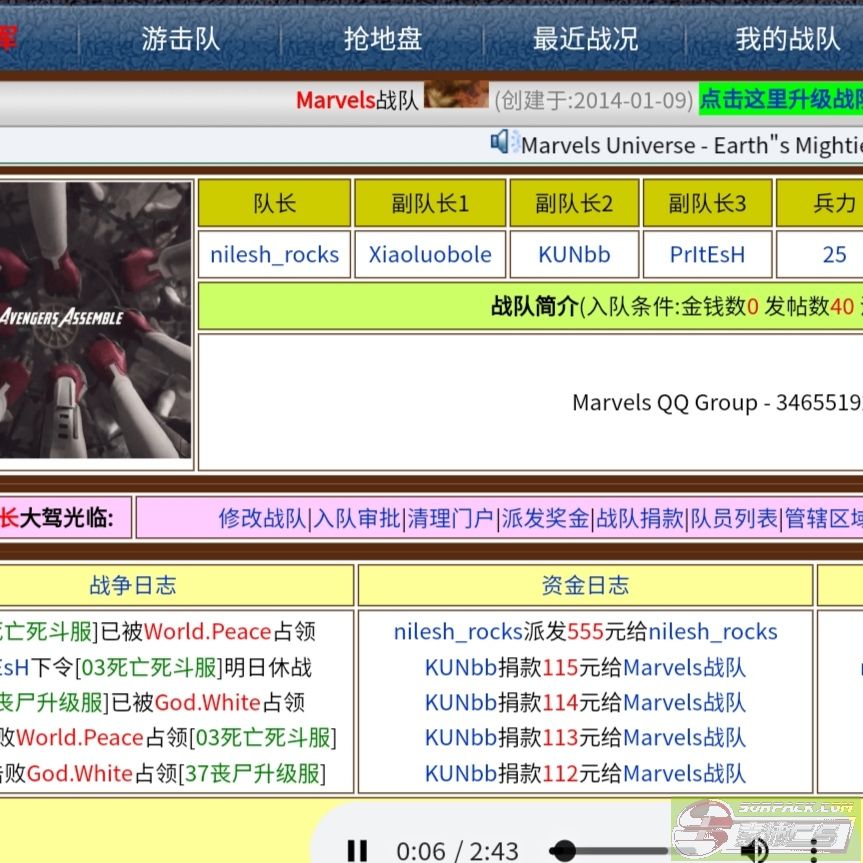Go to 最近战况 tab
863x863 pixels.
(x=585, y=40)
